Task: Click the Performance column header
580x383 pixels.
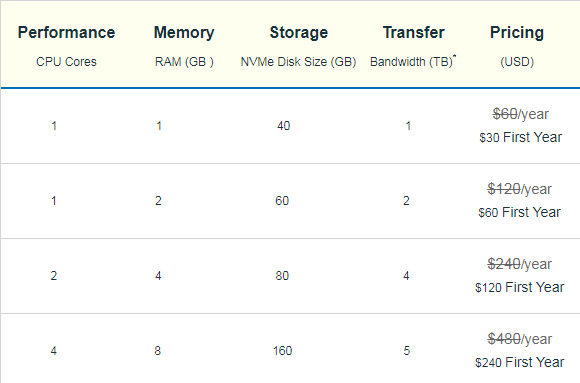Action: pyautogui.click(x=67, y=33)
